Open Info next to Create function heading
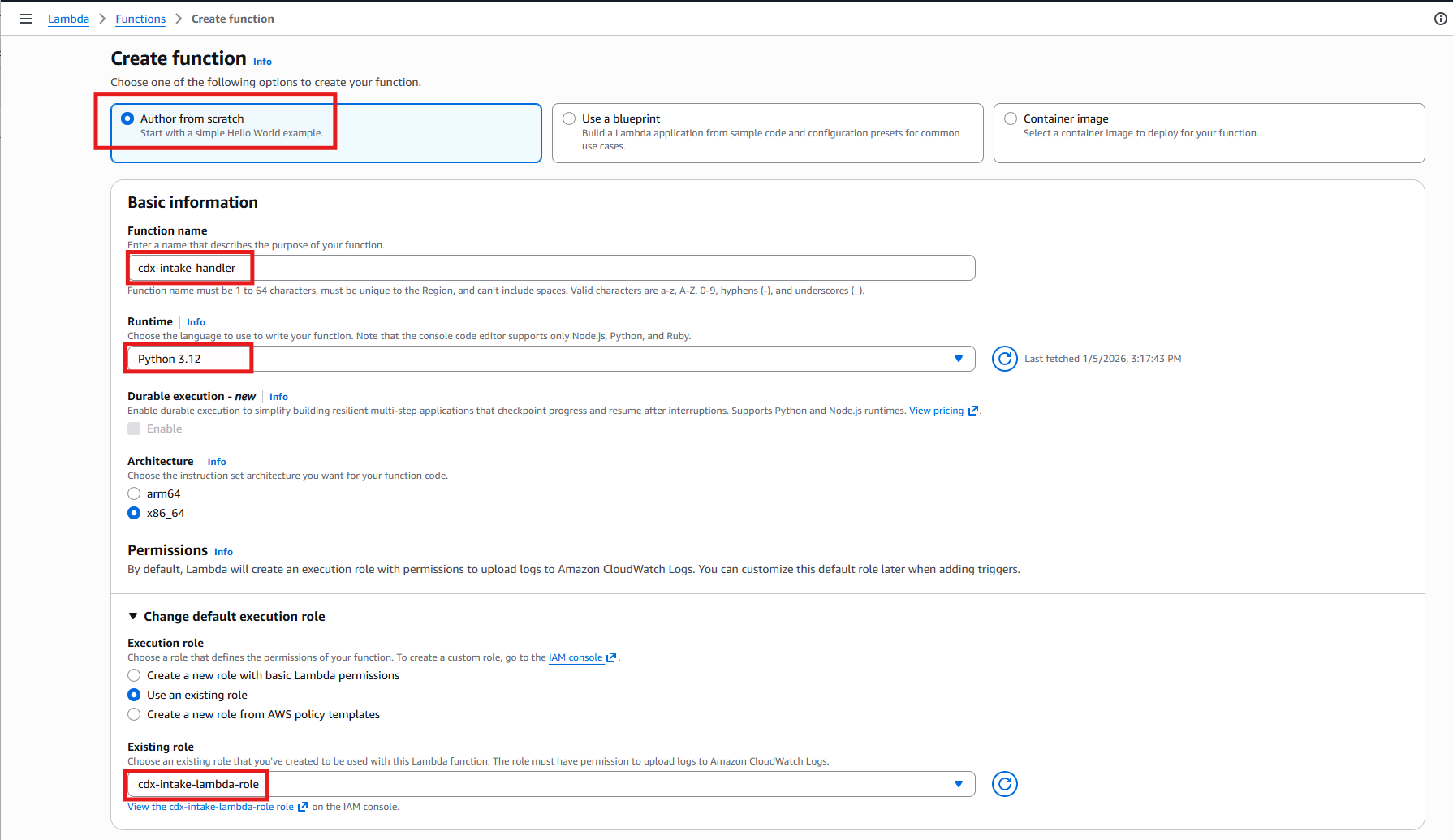 pyautogui.click(x=262, y=62)
